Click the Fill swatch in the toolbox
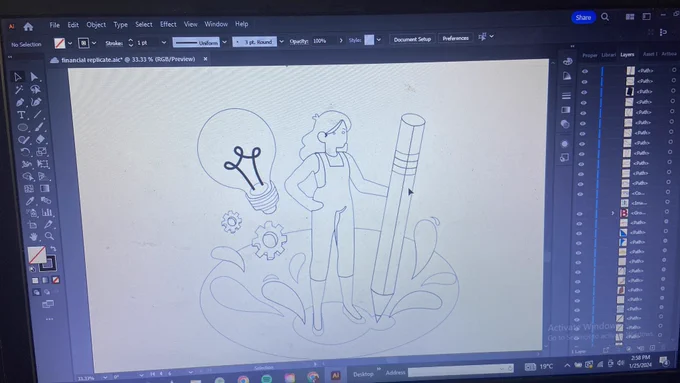 coord(37,255)
